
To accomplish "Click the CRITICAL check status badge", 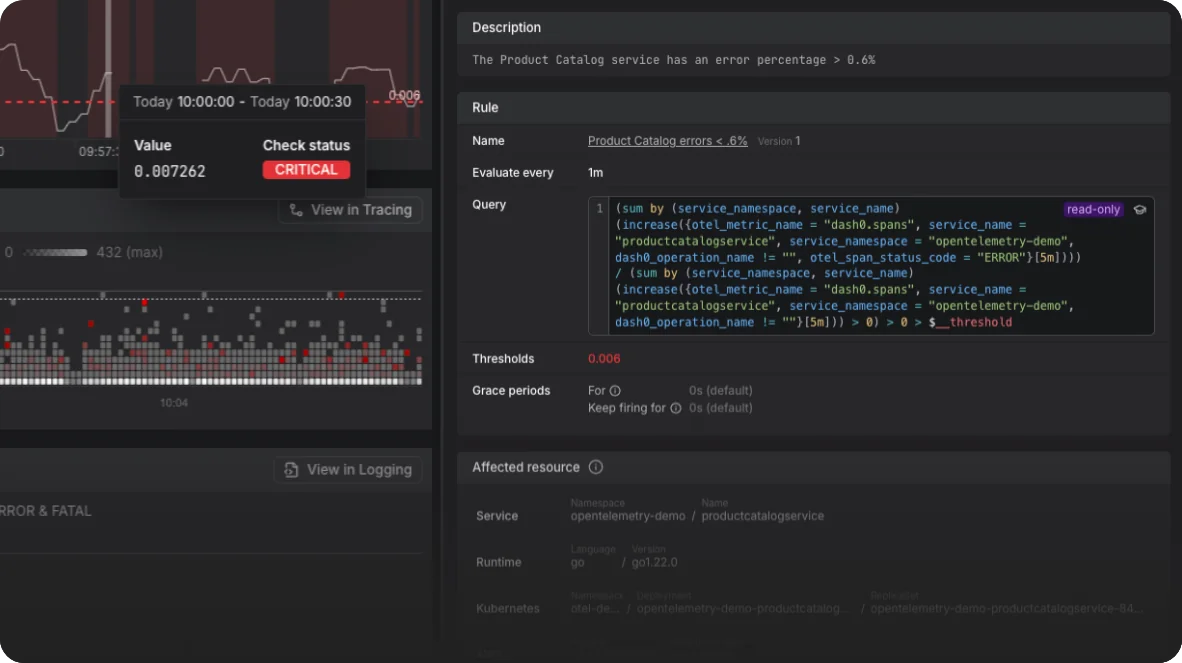I will click(x=306, y=170).
